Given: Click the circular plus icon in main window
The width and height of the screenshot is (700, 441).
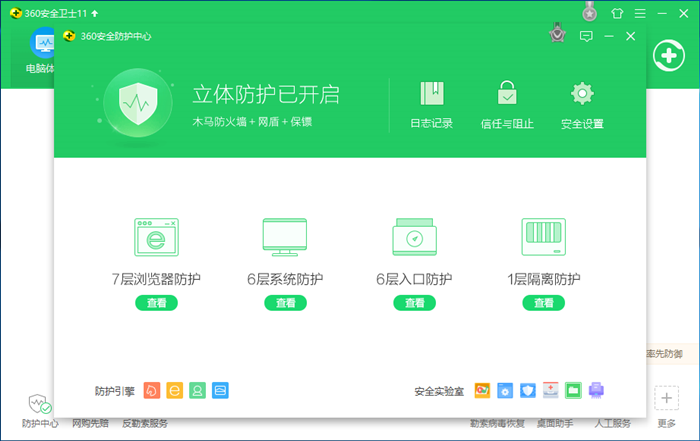Looking at the screenshot, I should [669, 56].
